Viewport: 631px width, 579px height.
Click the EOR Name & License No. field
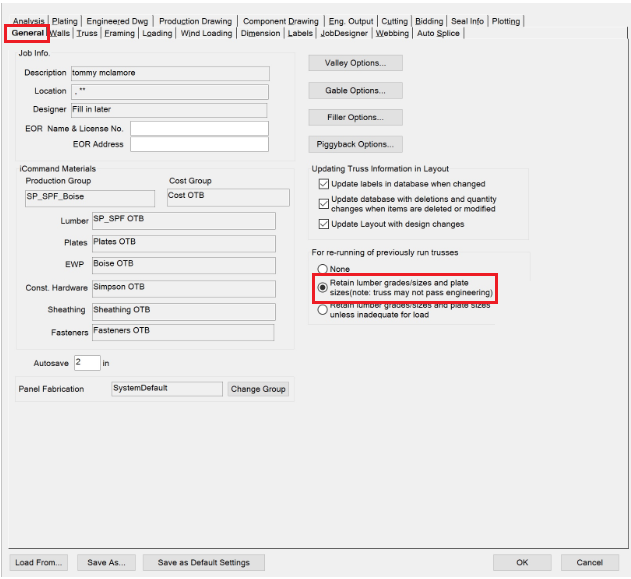coord(199,129)
